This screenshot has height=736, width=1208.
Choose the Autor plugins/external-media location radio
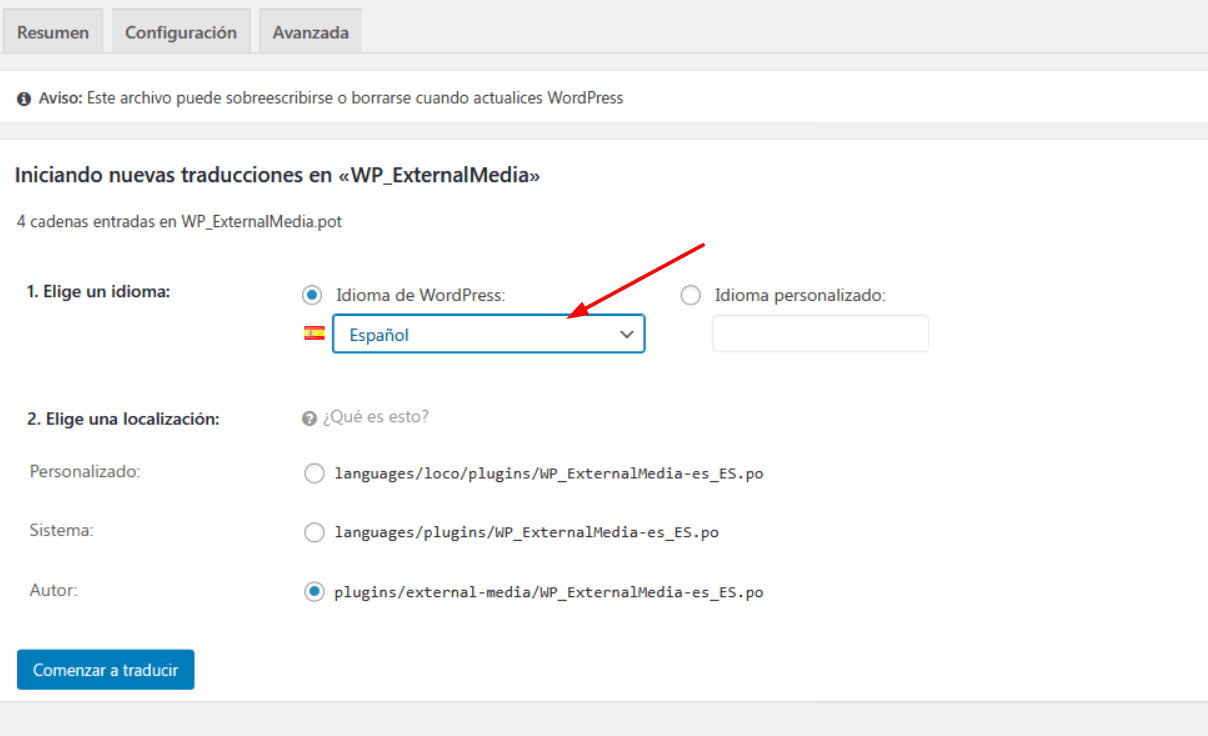pos(314,592)
